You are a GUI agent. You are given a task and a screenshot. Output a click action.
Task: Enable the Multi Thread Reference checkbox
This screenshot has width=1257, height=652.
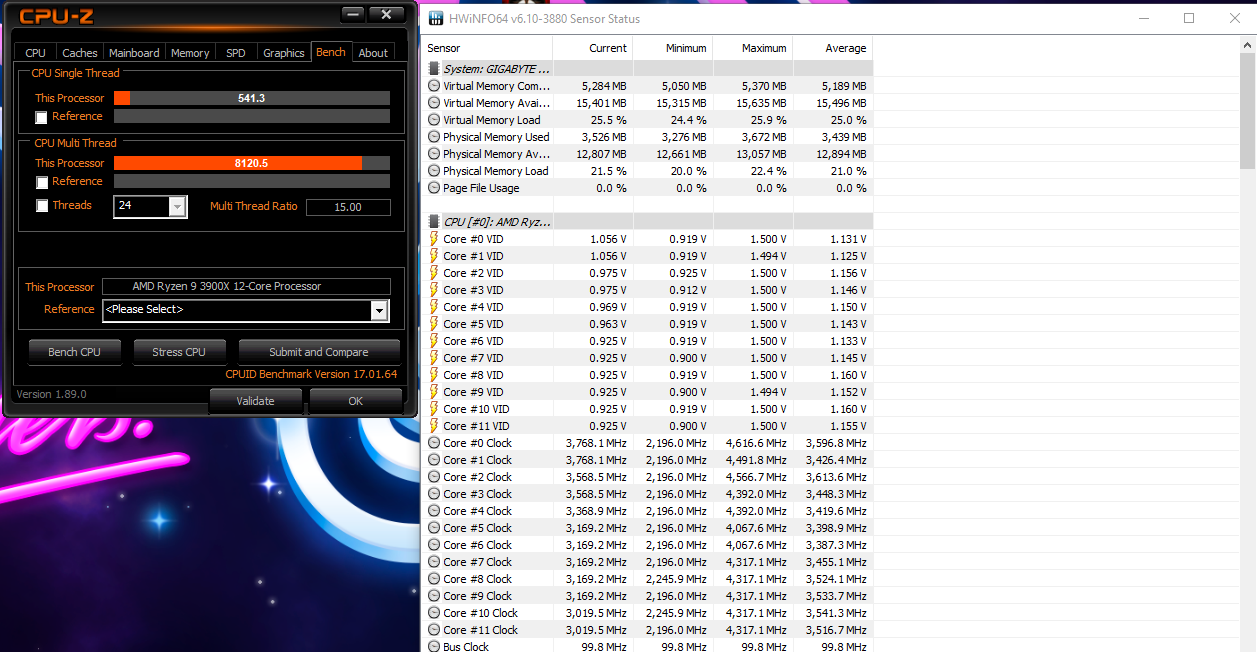point(41,182)
